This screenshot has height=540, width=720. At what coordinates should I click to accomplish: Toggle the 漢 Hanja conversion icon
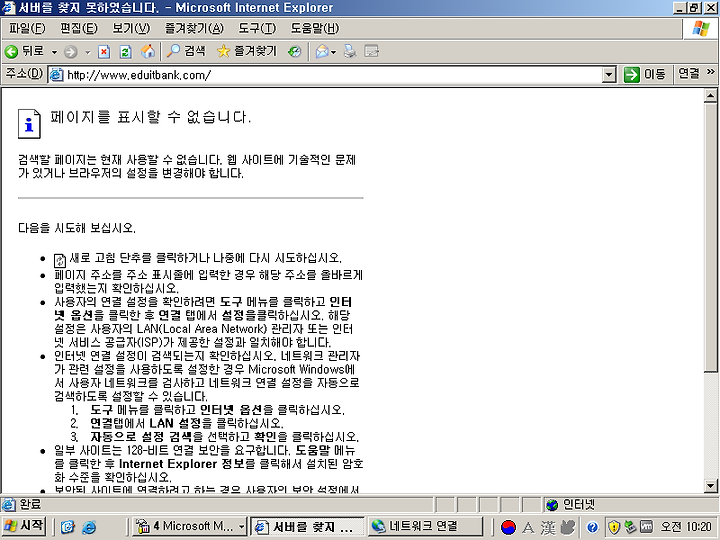(548, 527)
